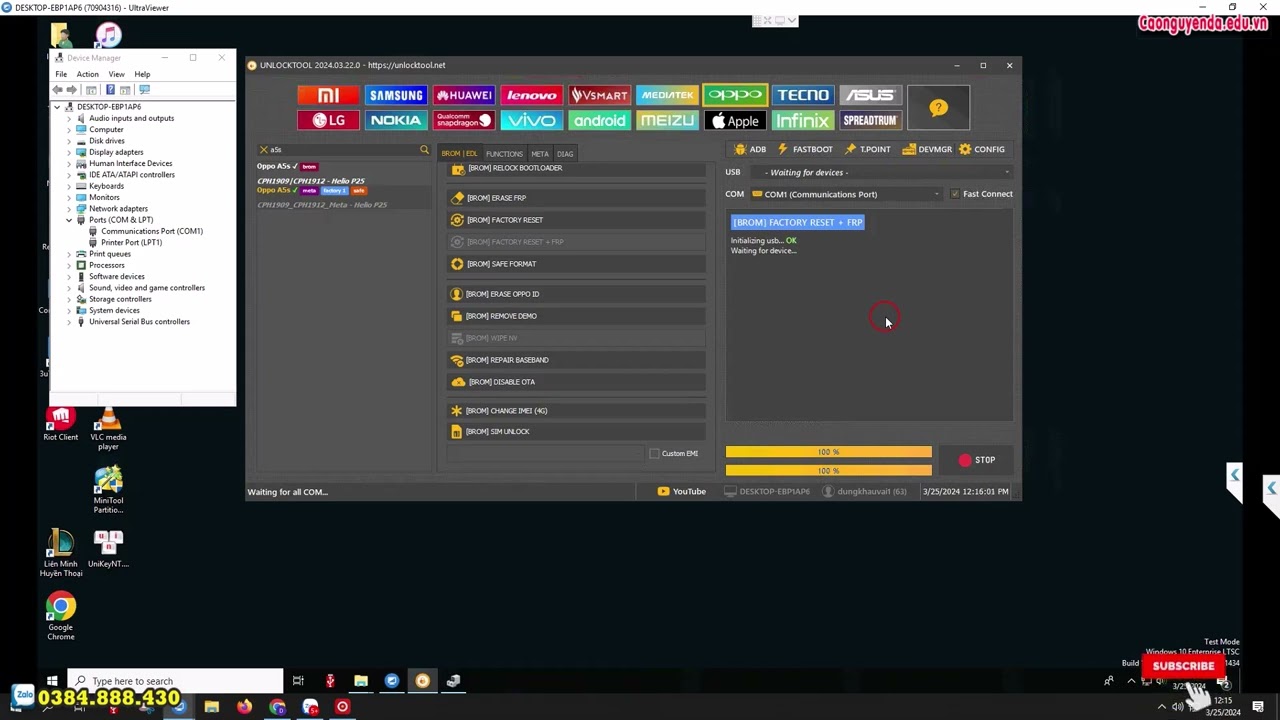The image size is (1280, 720).
Task: Switch to the BROM | EDL tab
Action: click(x=459, y=154)
